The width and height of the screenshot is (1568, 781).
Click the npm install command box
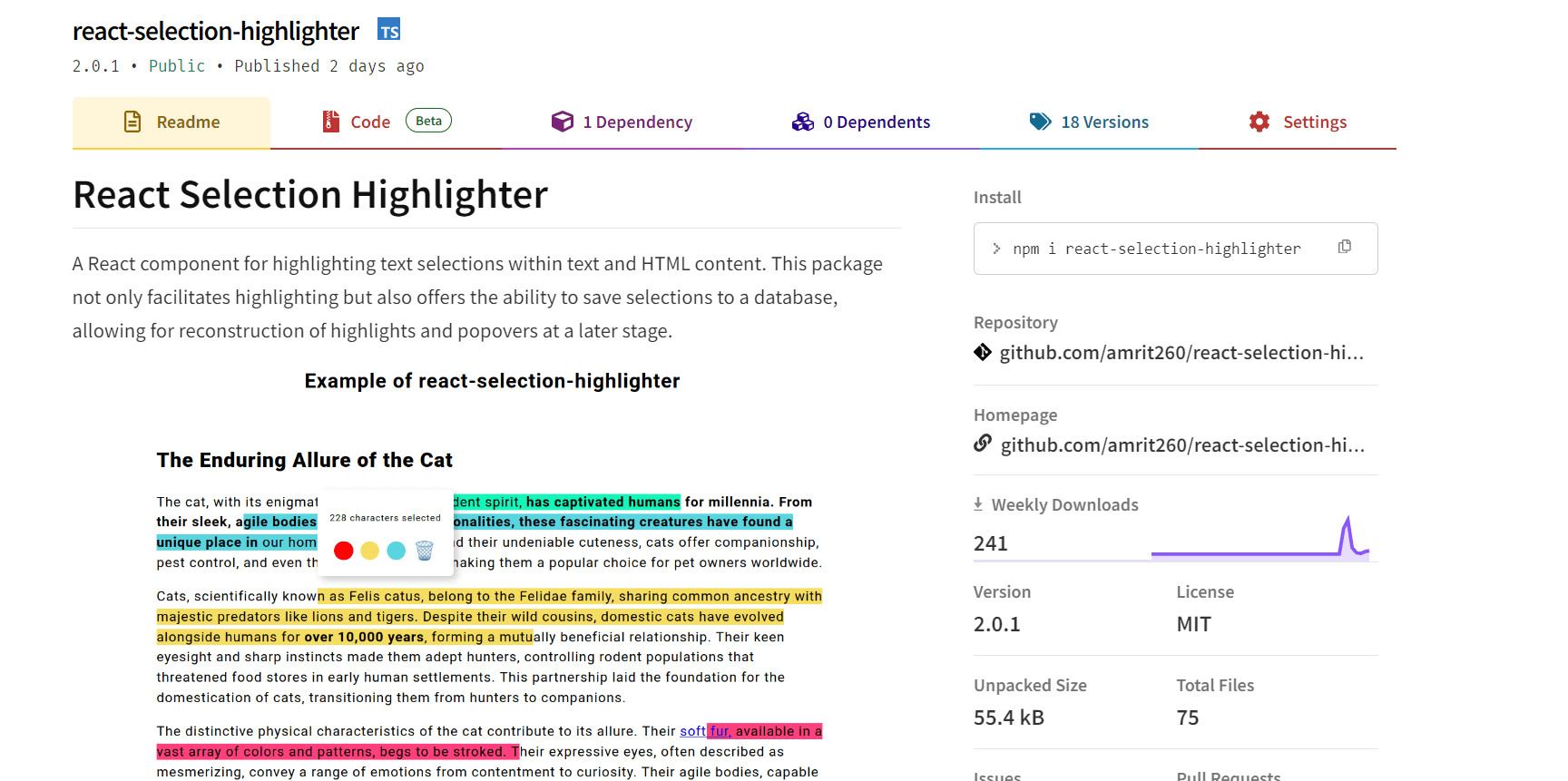tap(1156, 249)
